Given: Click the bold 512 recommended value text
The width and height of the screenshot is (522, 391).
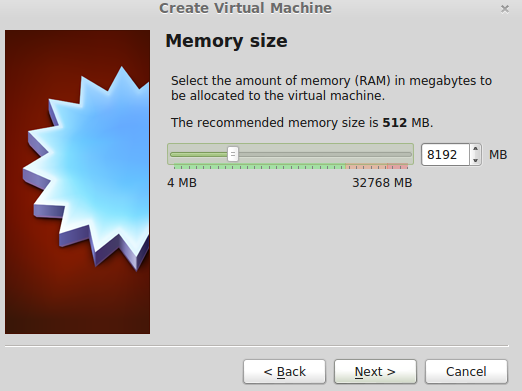Looking at the screenshot, I should (395, 123).
